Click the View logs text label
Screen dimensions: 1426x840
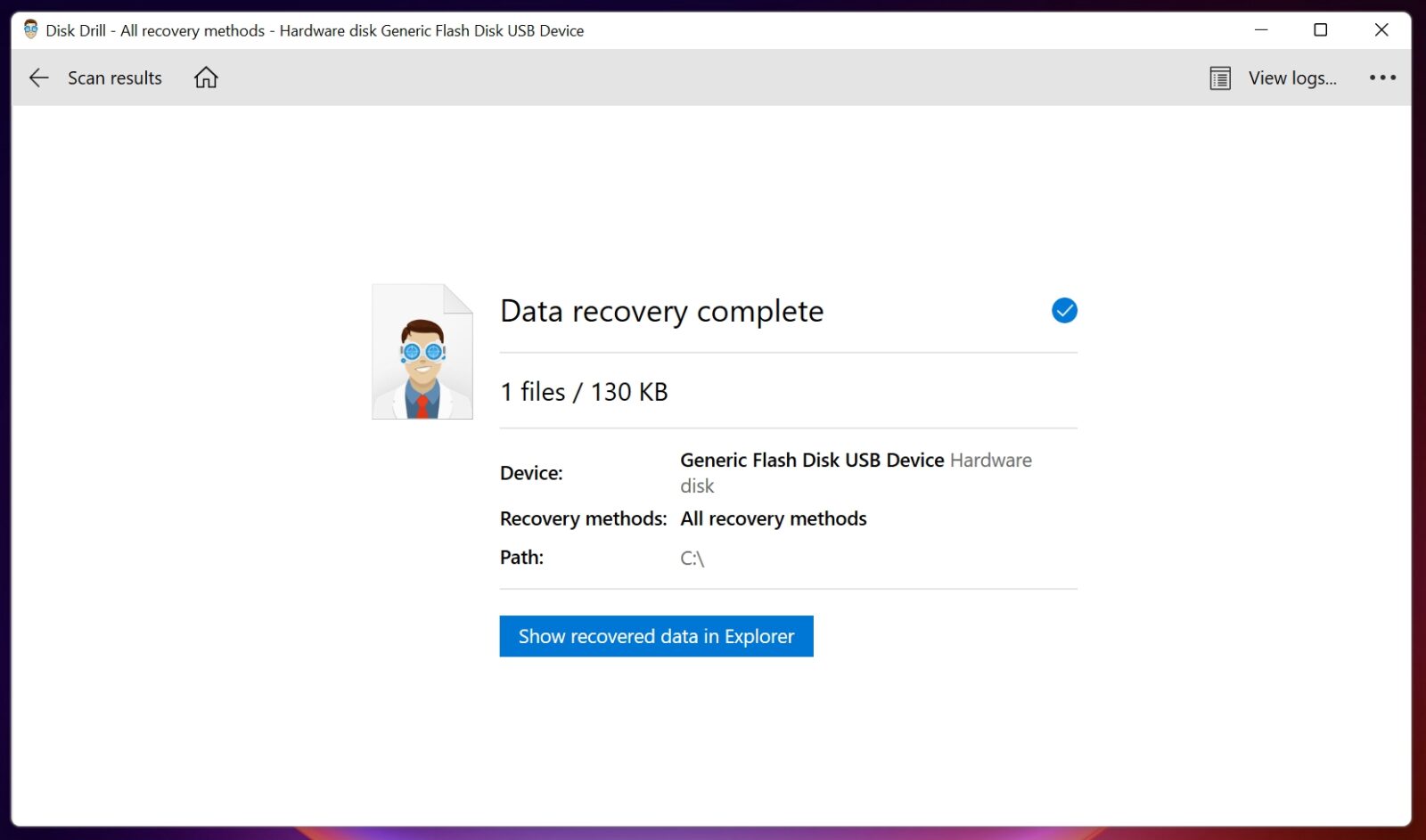coord(1291,77)
